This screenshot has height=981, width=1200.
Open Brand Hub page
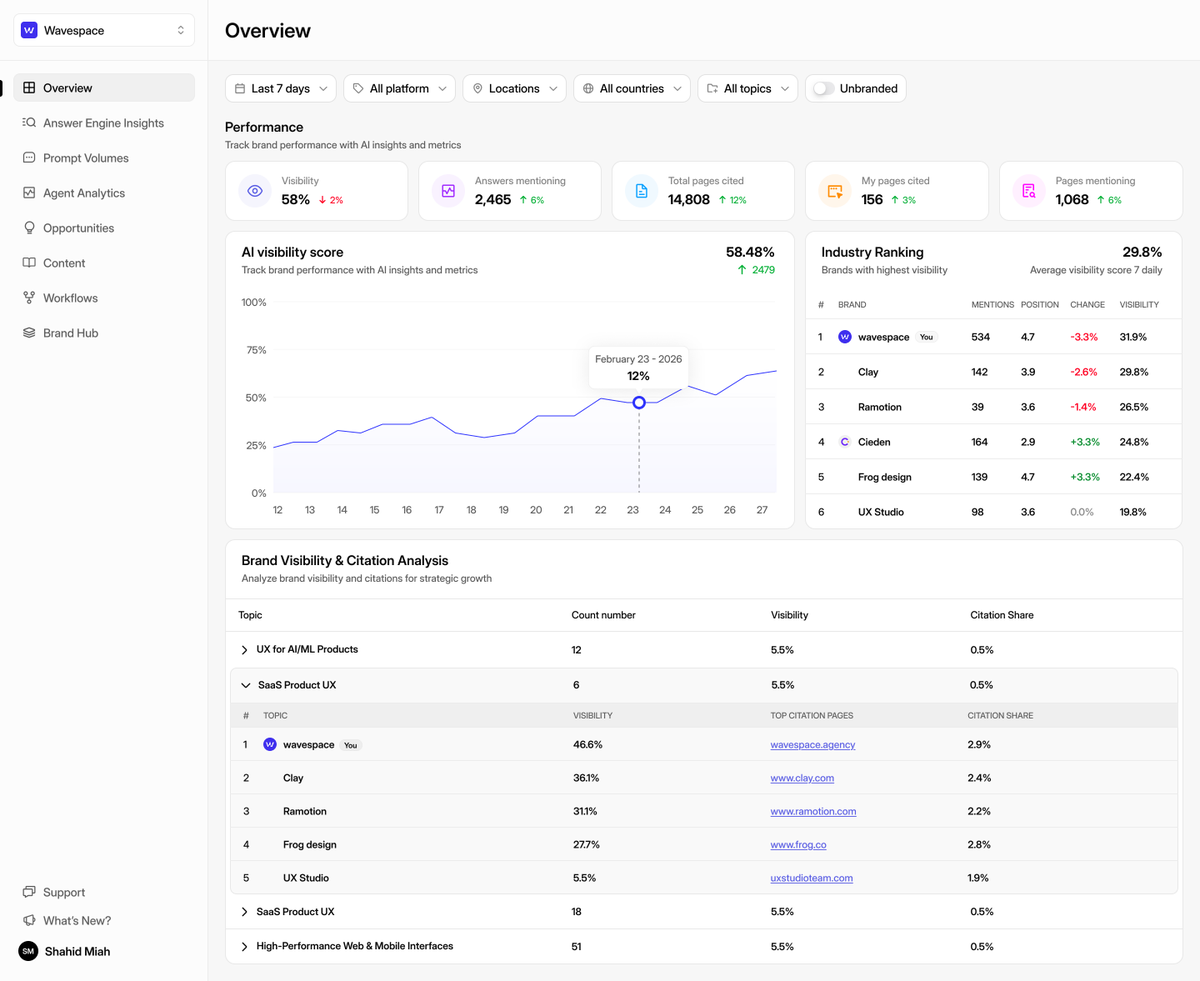tap(104, 333)
